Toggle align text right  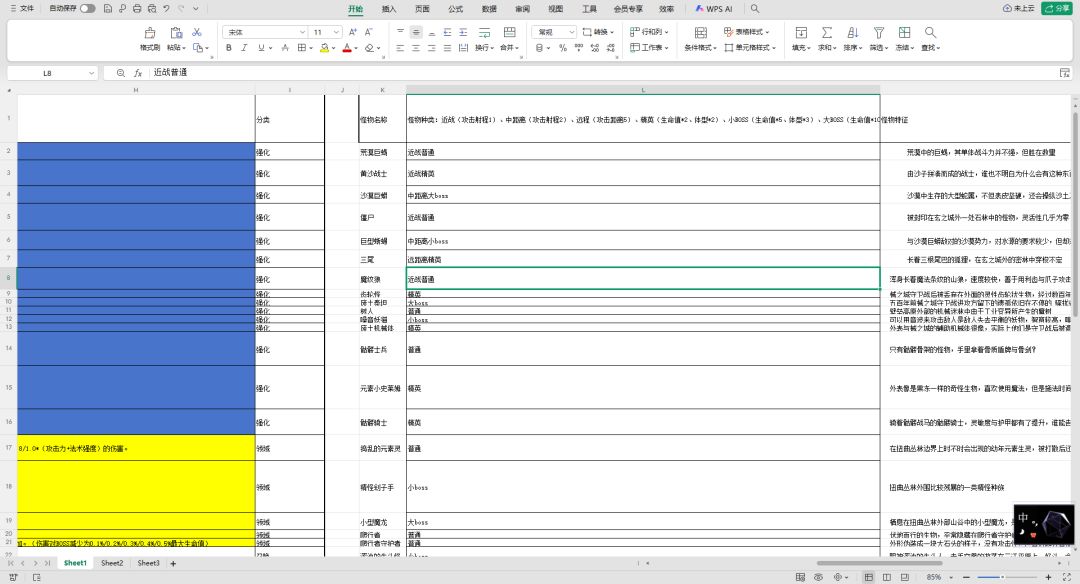(432, 48)
